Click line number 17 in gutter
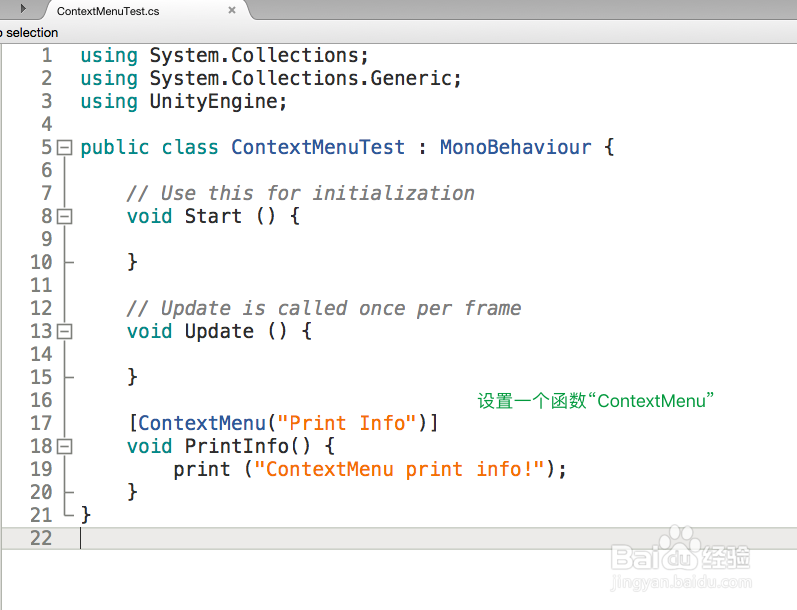797x610 pixels. tap(41, 423)
